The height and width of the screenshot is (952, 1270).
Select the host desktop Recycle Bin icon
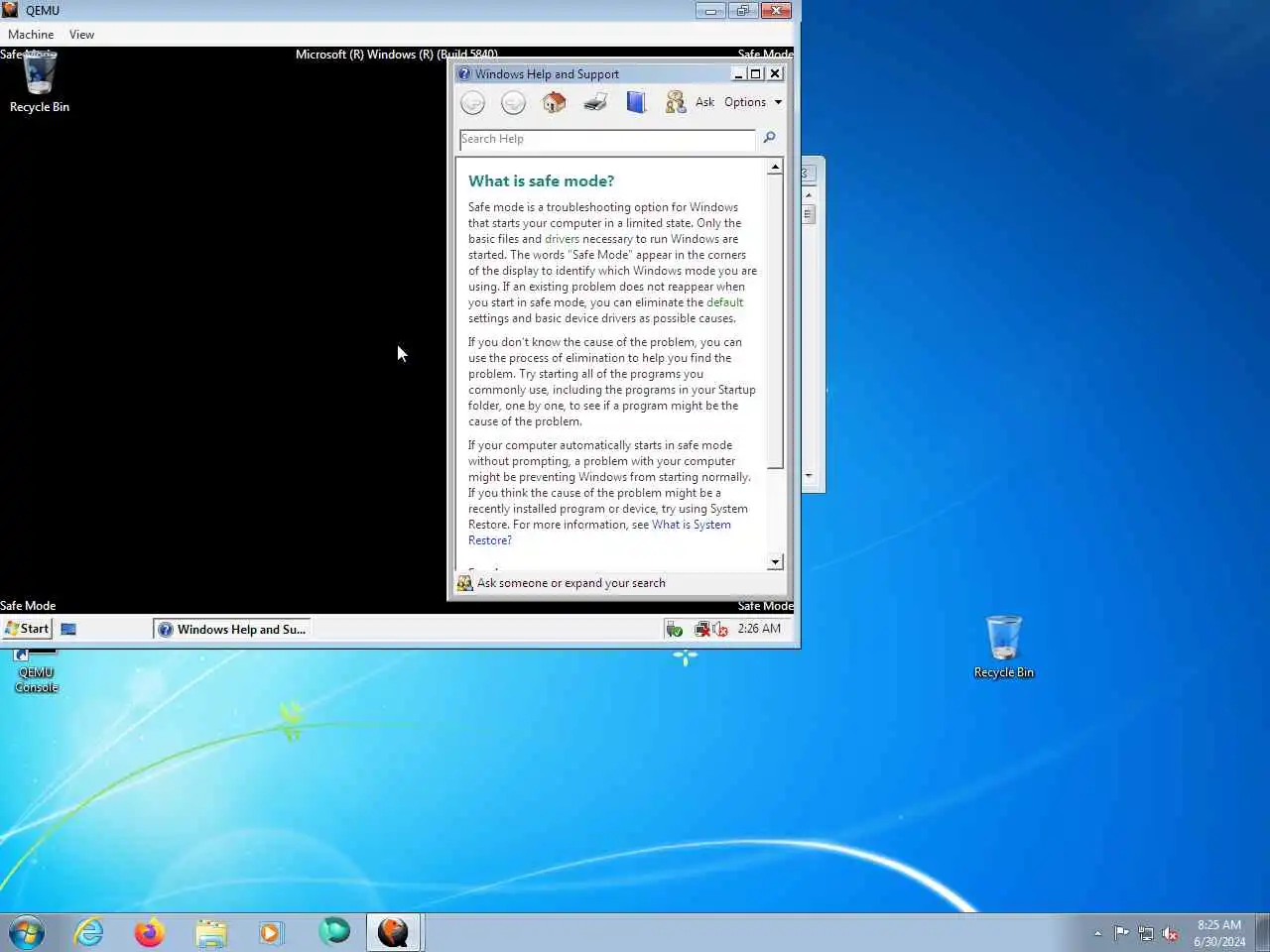[x=1003, y=647]
